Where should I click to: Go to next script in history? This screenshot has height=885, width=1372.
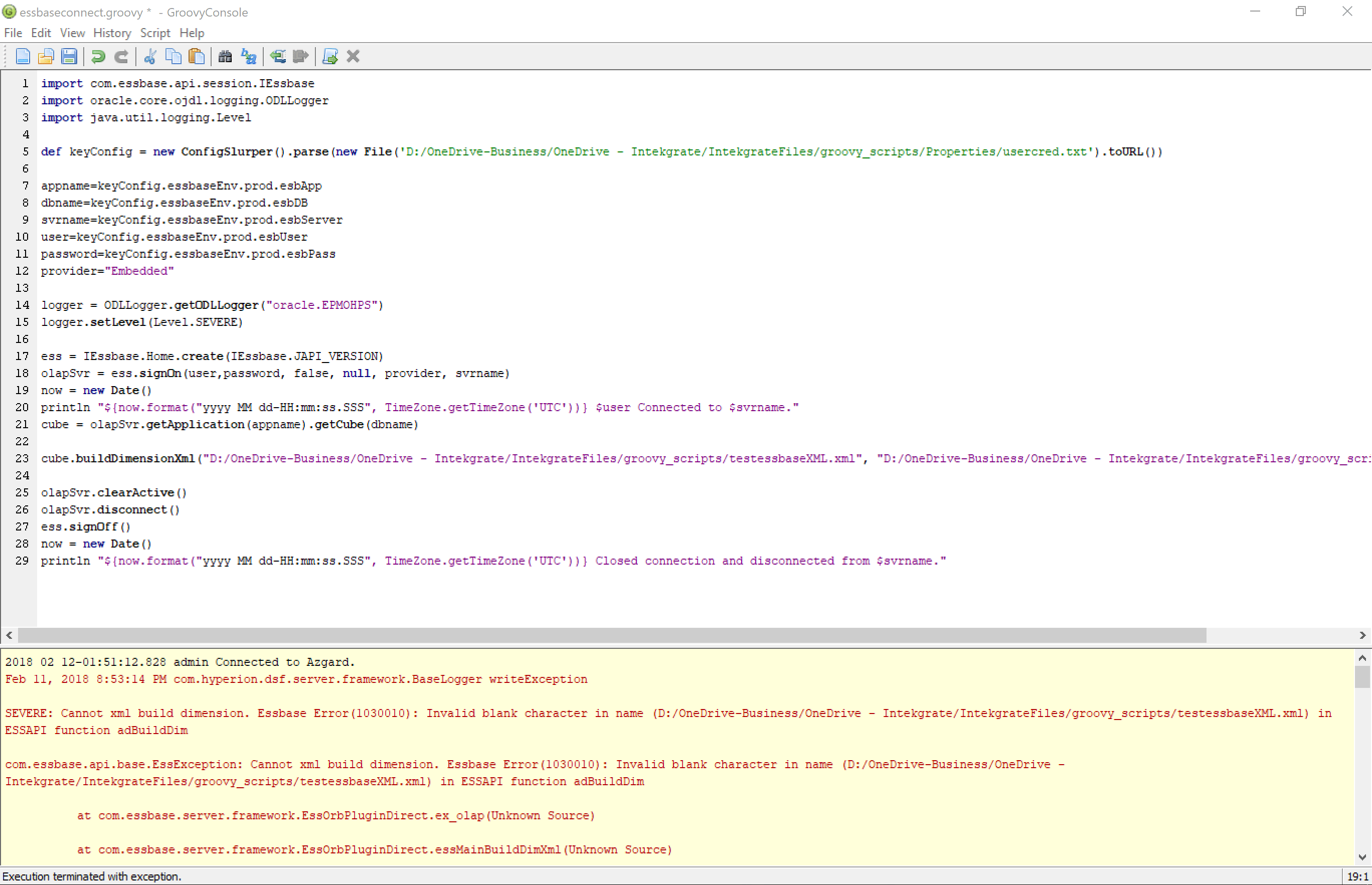300,56
